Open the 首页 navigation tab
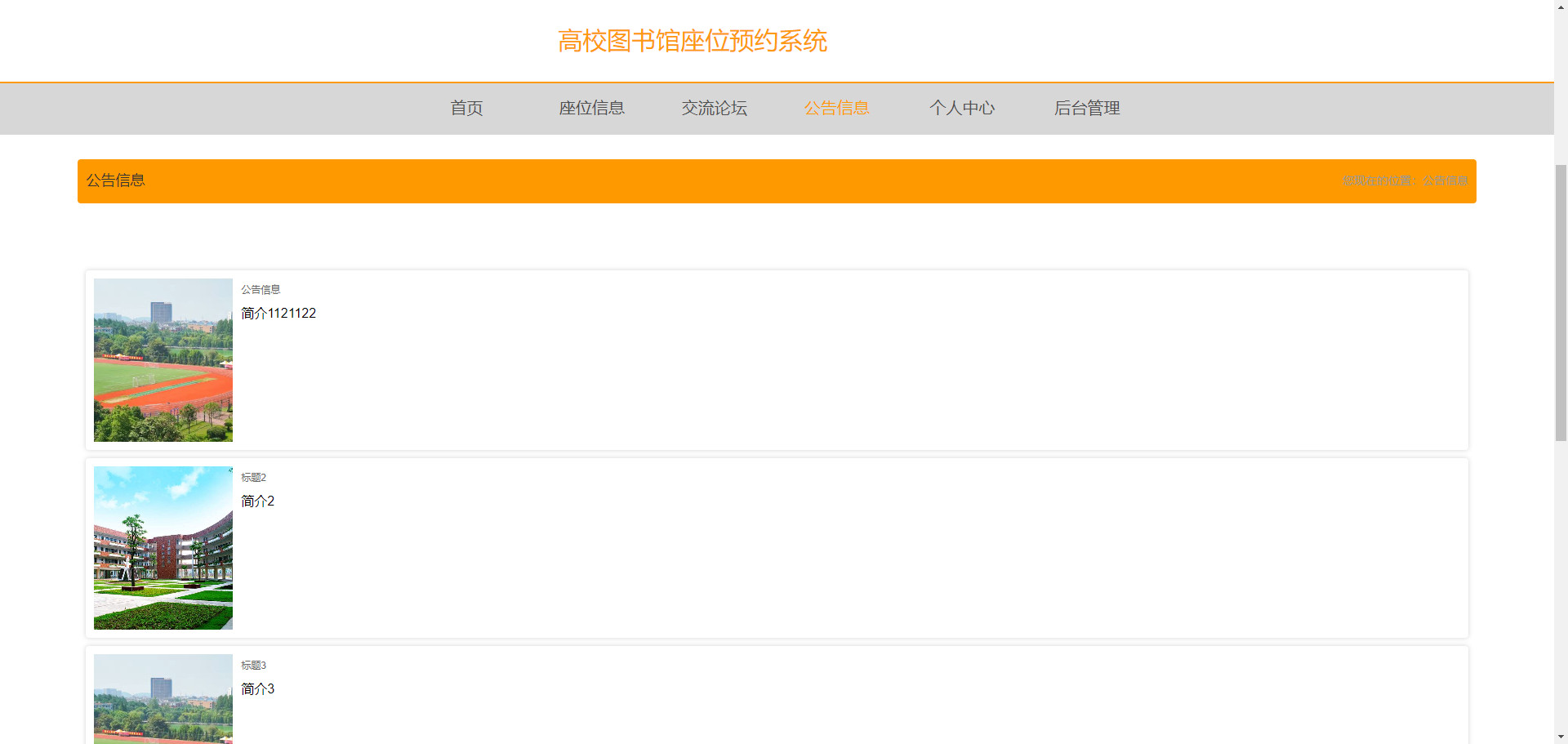The width and height of the screenshot is (1568, 744). 466,108
